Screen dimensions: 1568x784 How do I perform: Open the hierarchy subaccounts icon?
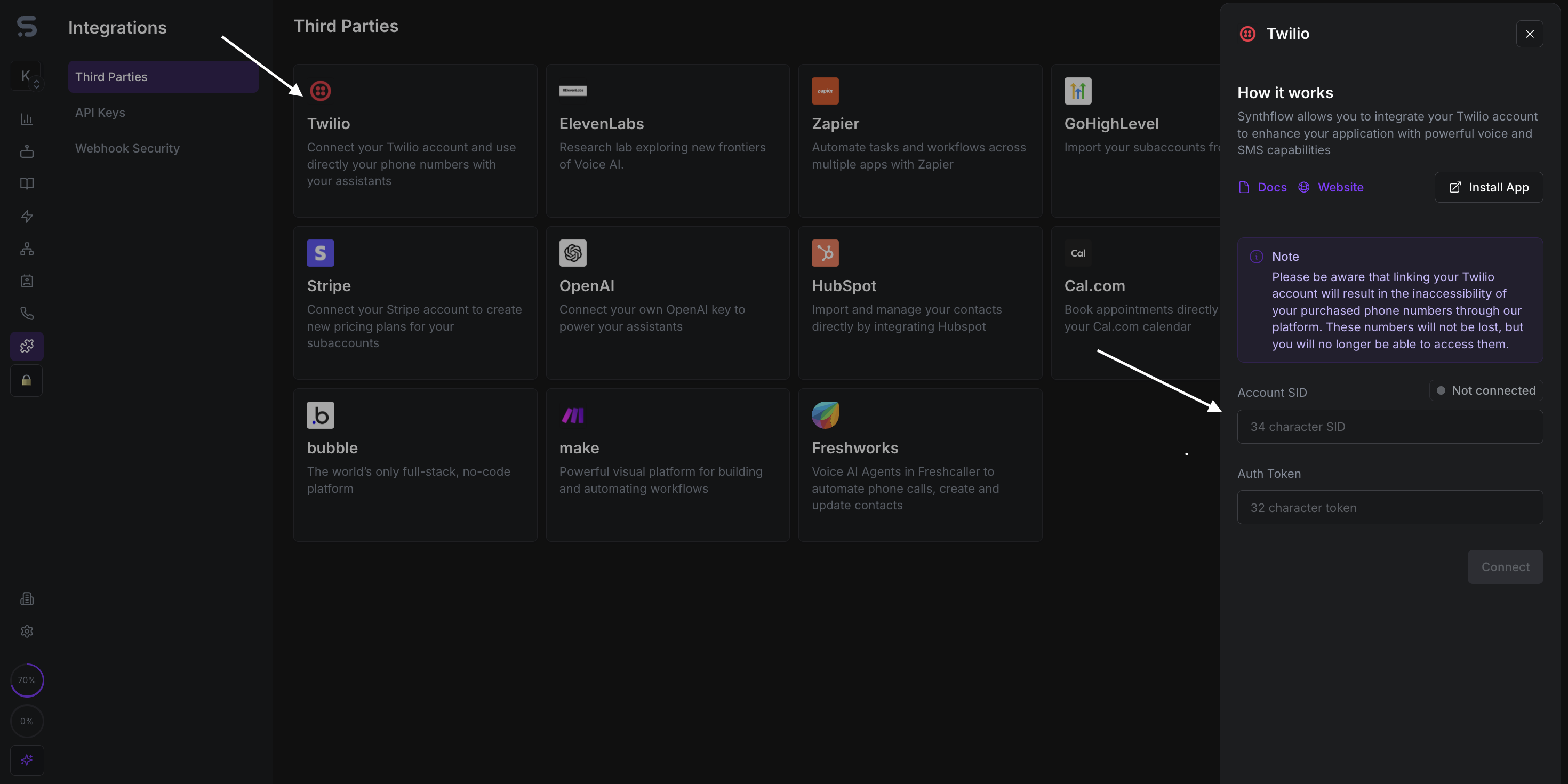[x=27, y=249]
